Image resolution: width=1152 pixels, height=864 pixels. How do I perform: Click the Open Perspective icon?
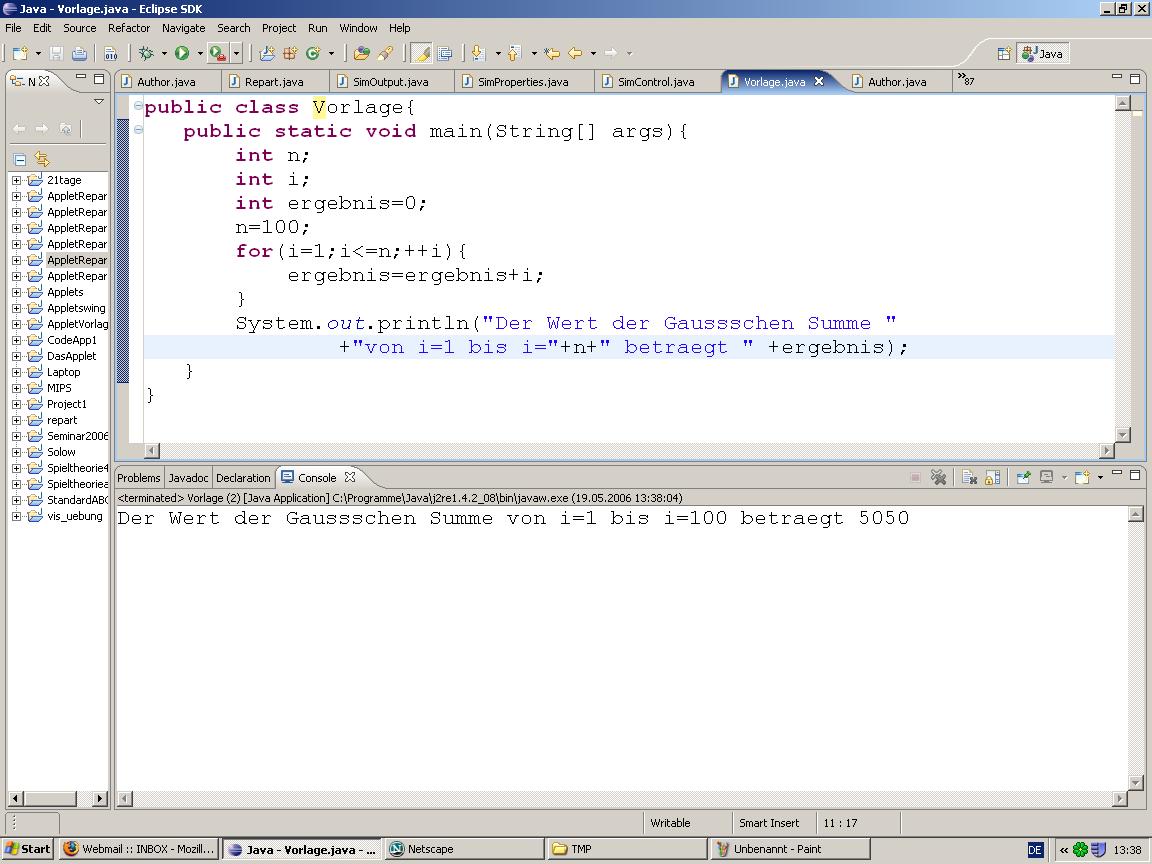tap(1004, 53)
